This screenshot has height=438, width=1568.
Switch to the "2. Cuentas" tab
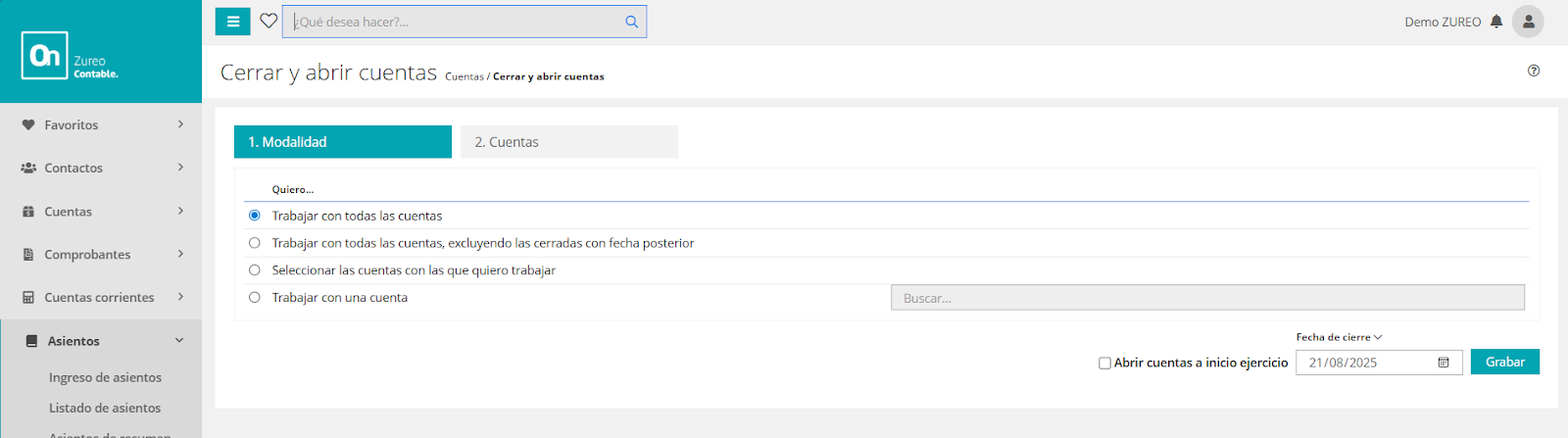(x=568, y=142)
